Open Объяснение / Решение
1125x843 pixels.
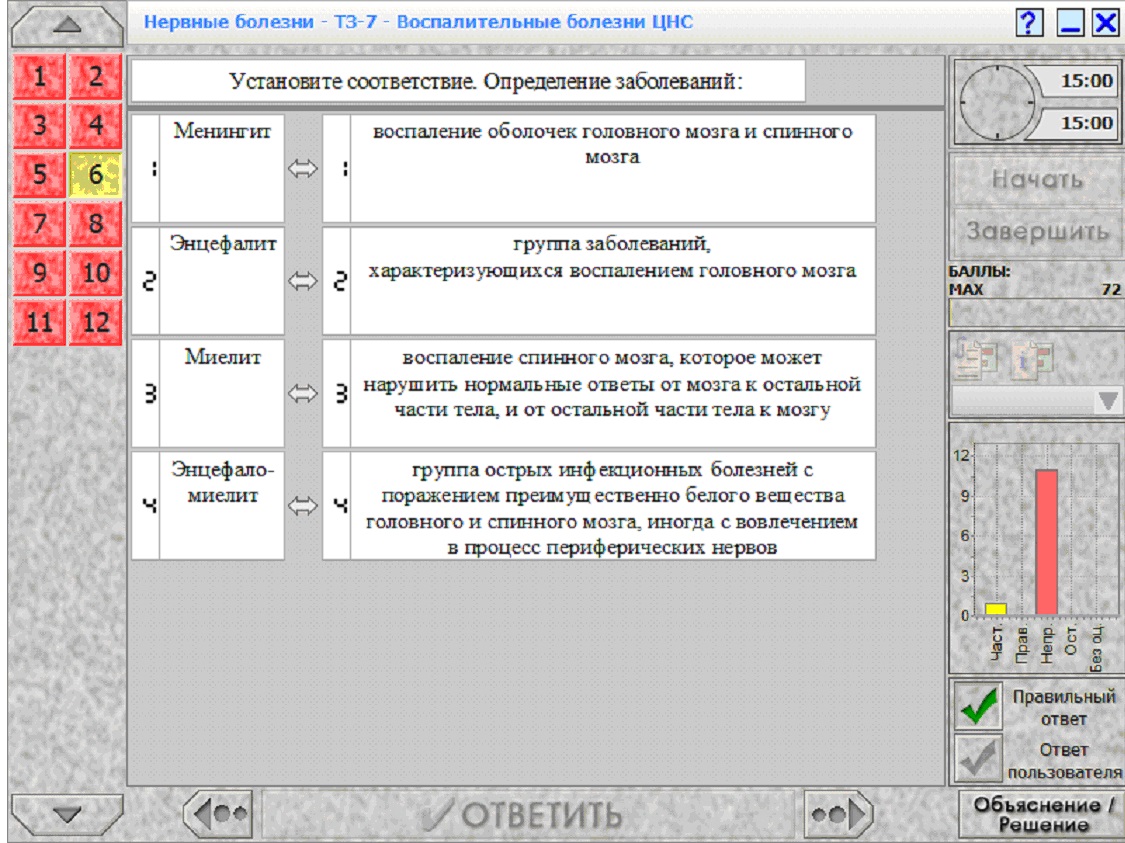(x=1042, y=814)
